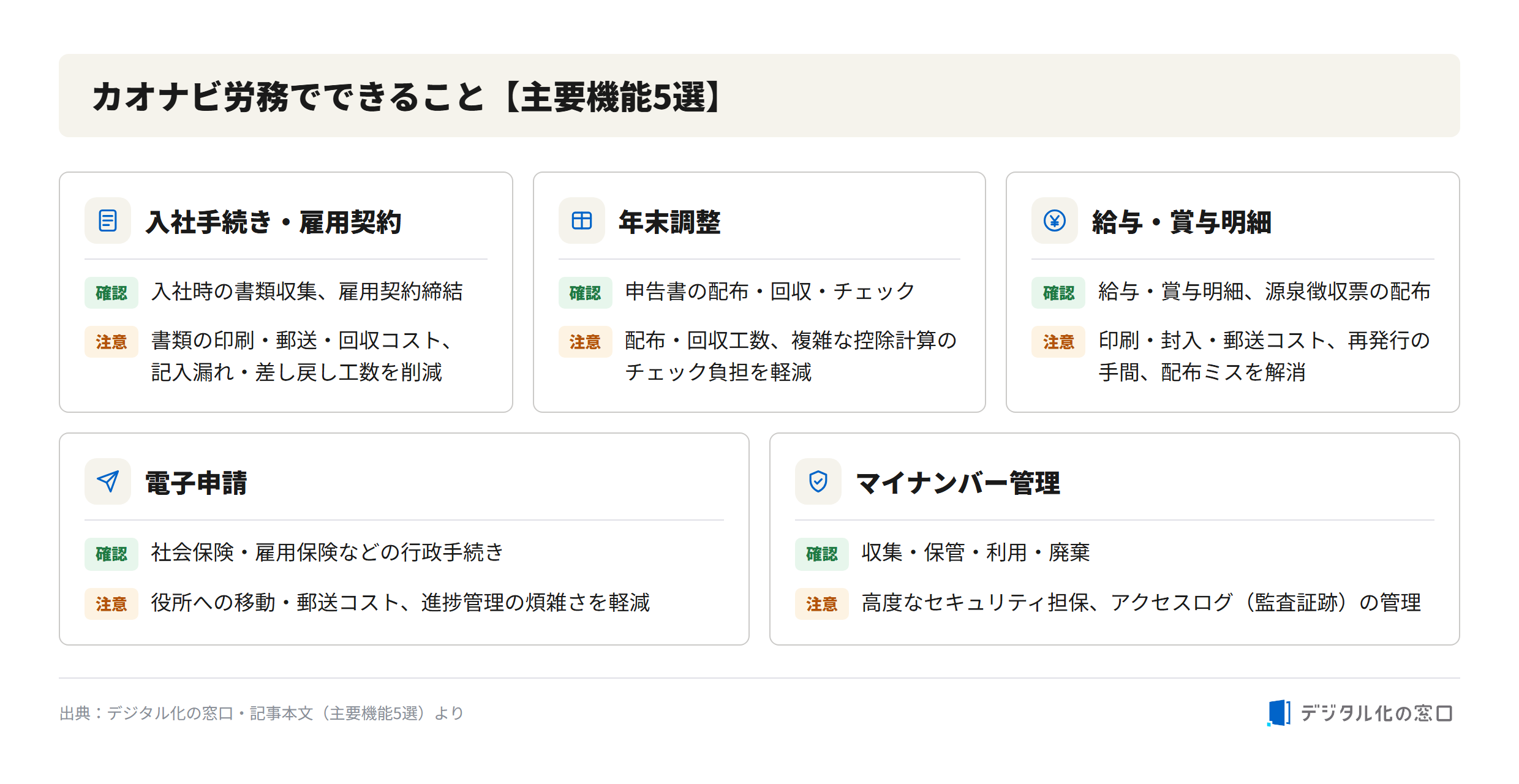Select the text starting 書類の印刷・郵送・回収コスト

pos(301,356)
